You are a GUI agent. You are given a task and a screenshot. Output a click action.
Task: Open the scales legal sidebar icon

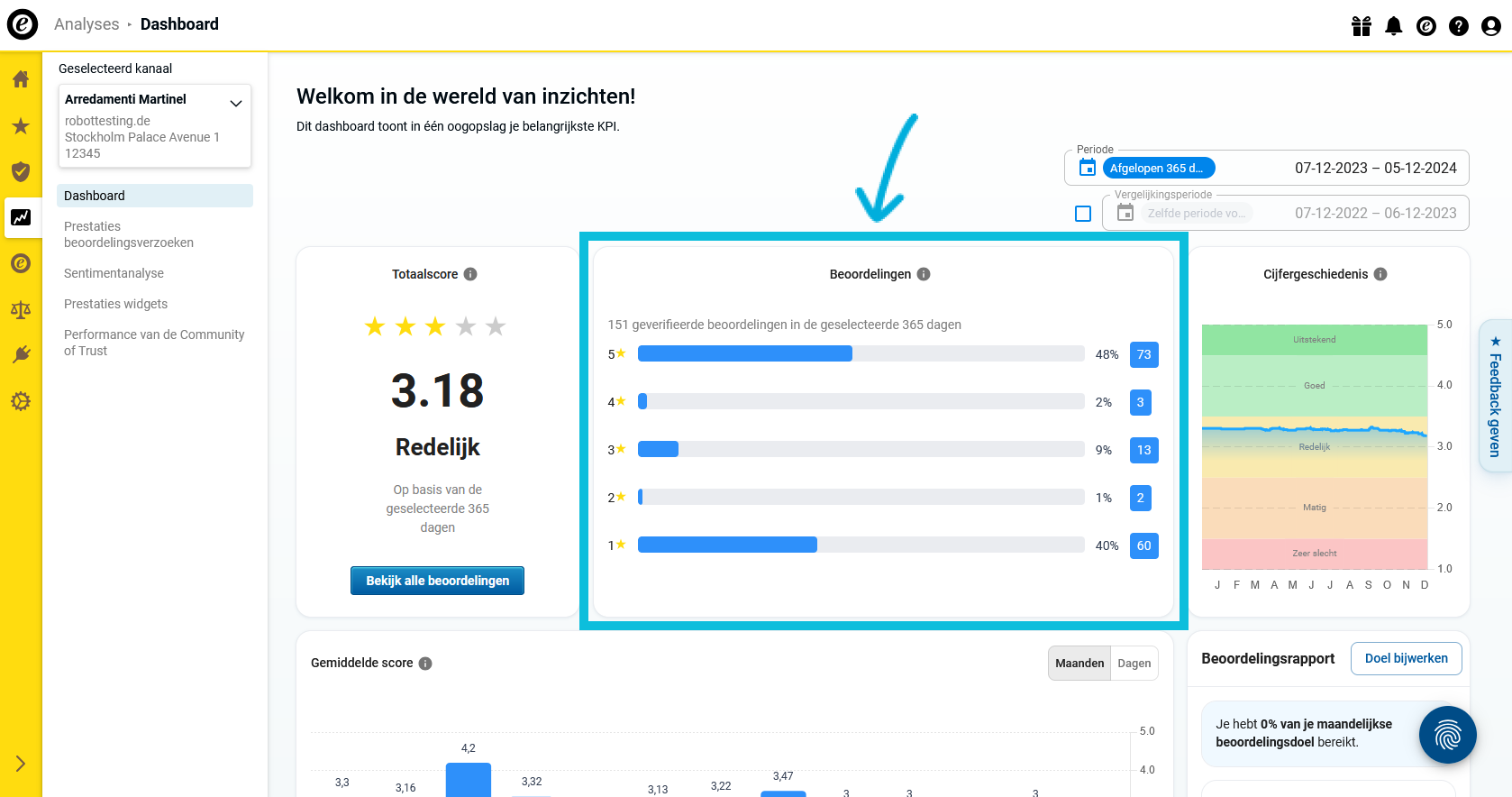pyautogui.click(x=21, y=310)
